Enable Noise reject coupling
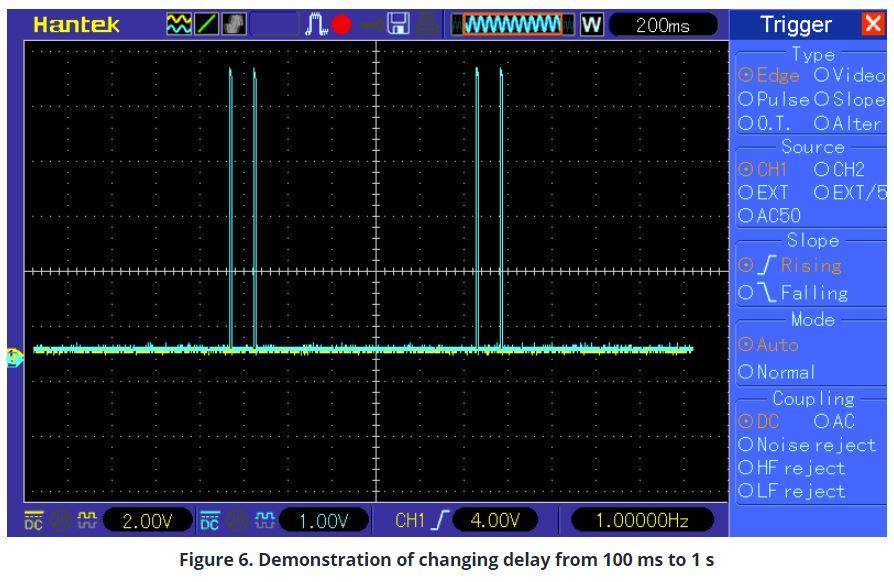Image resolution: width=894 pixels, height=582 pixels. pos(807,445)
